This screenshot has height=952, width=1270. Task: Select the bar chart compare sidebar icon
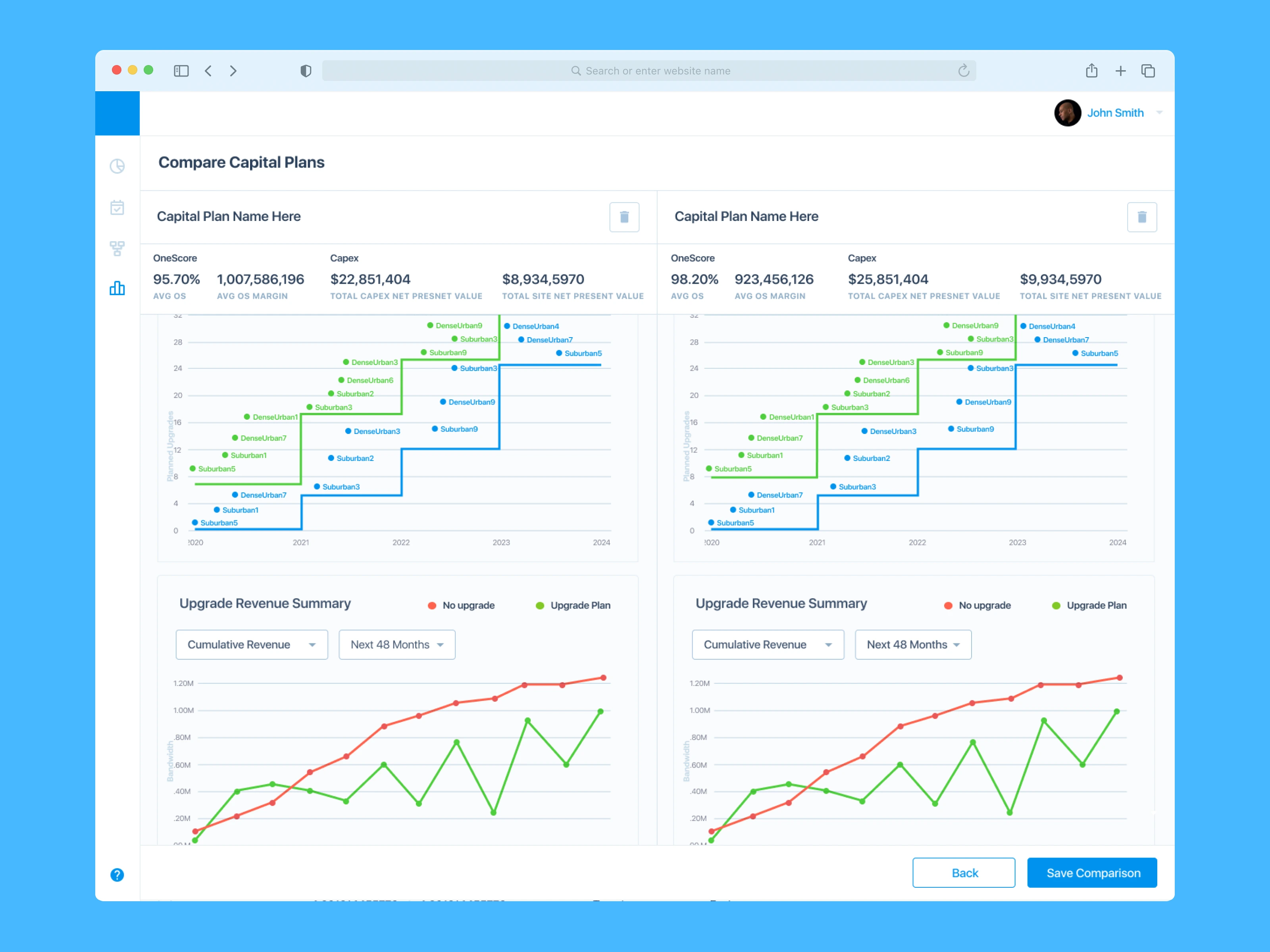[x=117, y=288]
